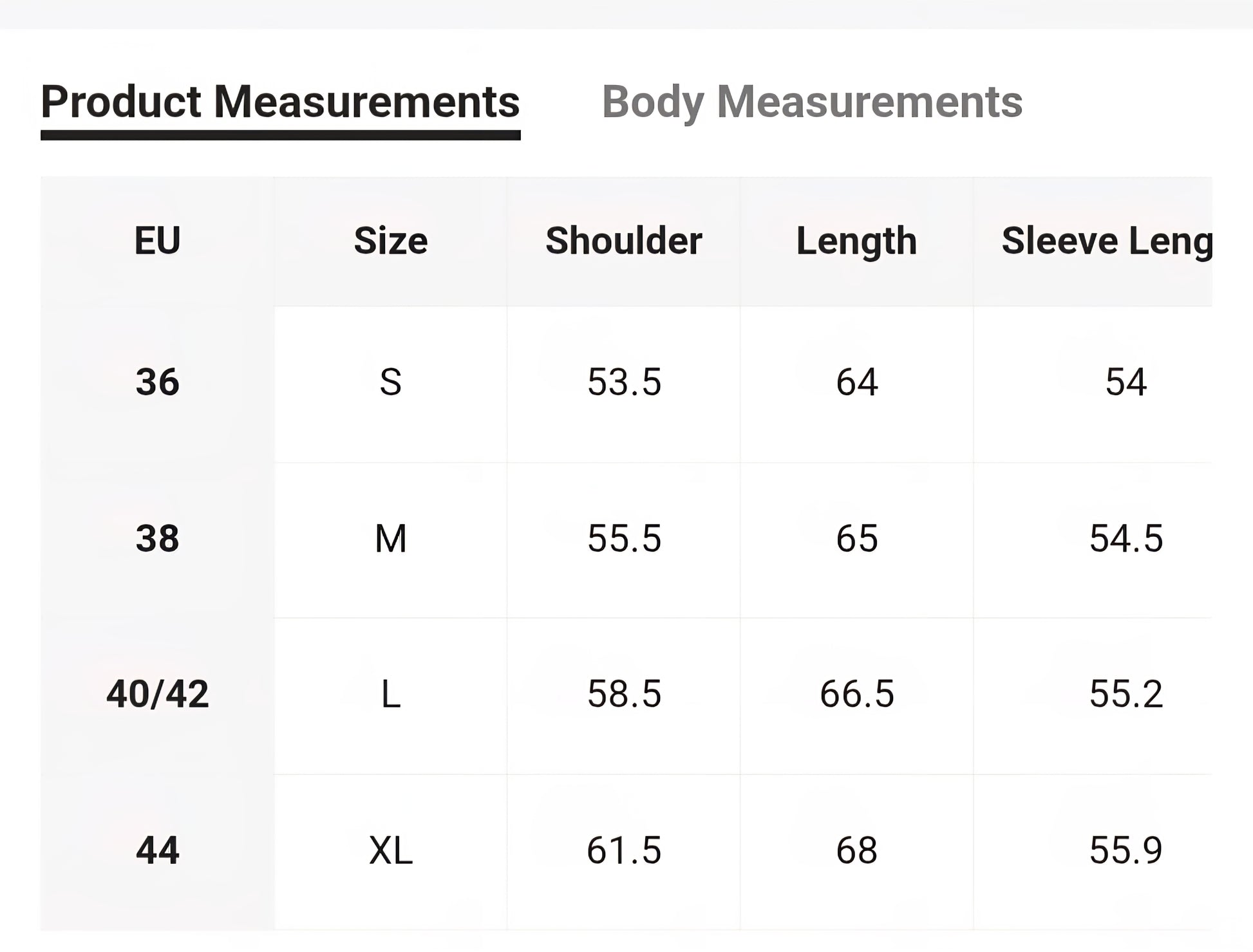Select the Product Measurements tab

pyautogui.click(x=280, y=102)
